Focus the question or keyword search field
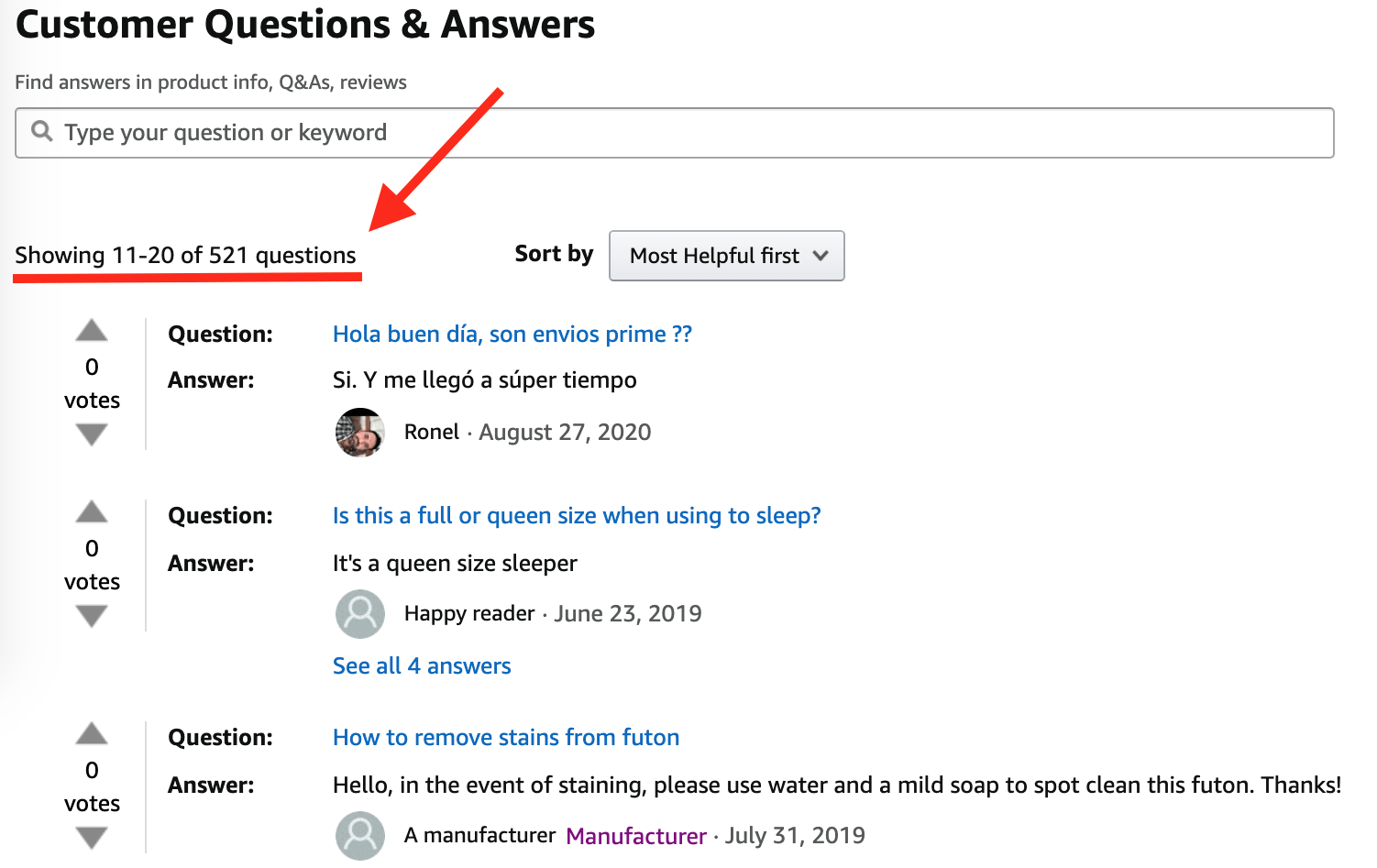 675,133
